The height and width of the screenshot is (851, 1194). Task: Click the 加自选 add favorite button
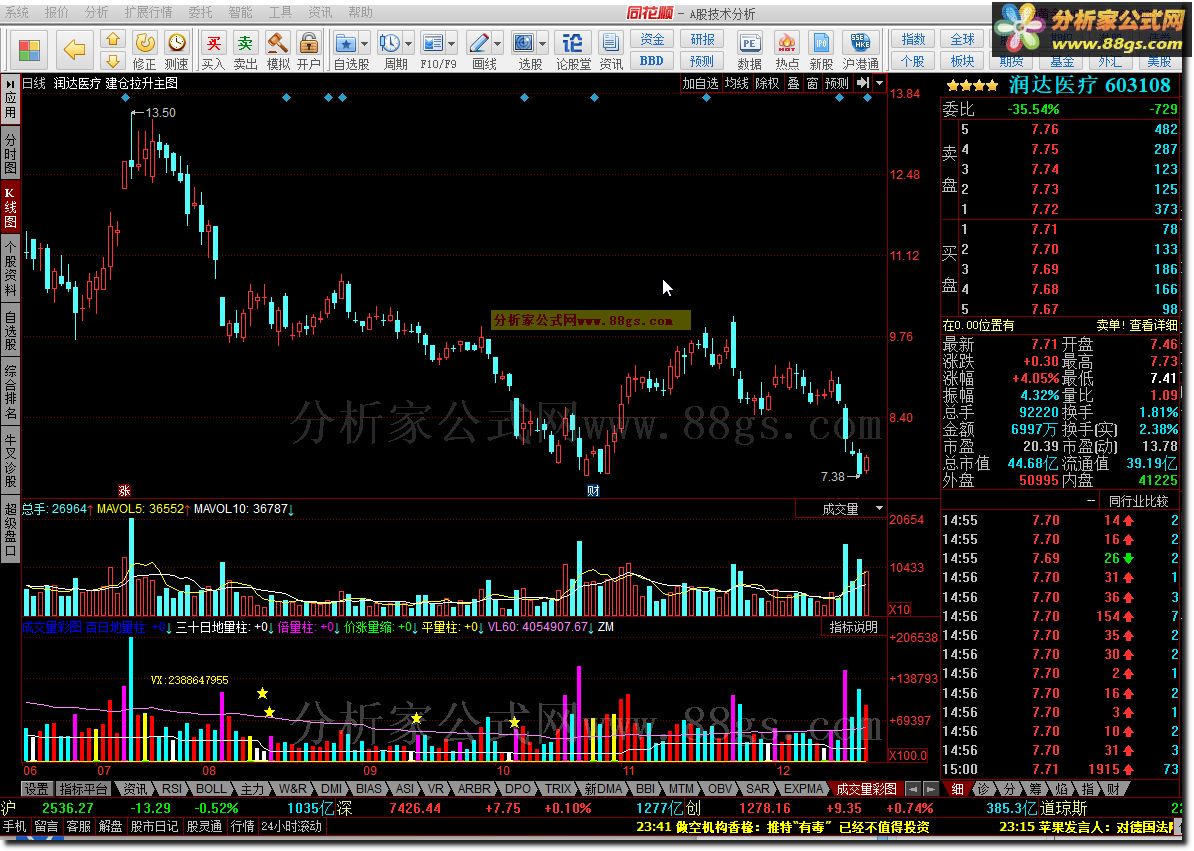pyautogui.click(x=701, y=83)
